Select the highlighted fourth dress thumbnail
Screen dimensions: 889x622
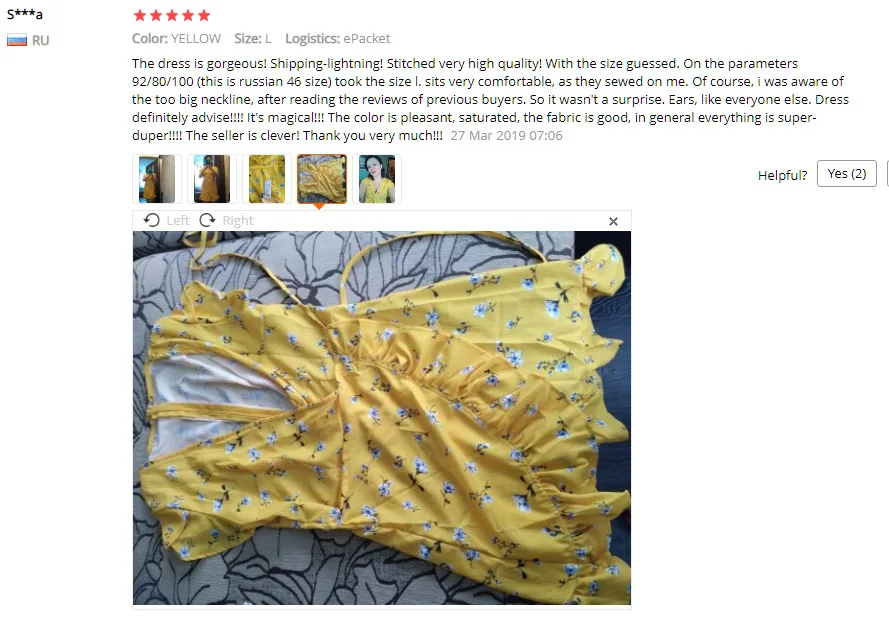click(x=321, y=179)
